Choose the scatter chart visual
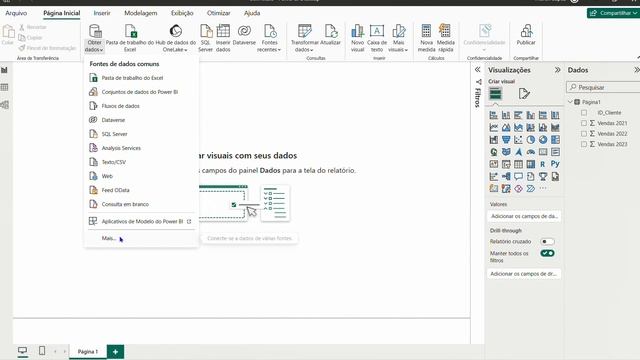The width and height of the screenshot is (640, 360). click(x=518, y=140)
